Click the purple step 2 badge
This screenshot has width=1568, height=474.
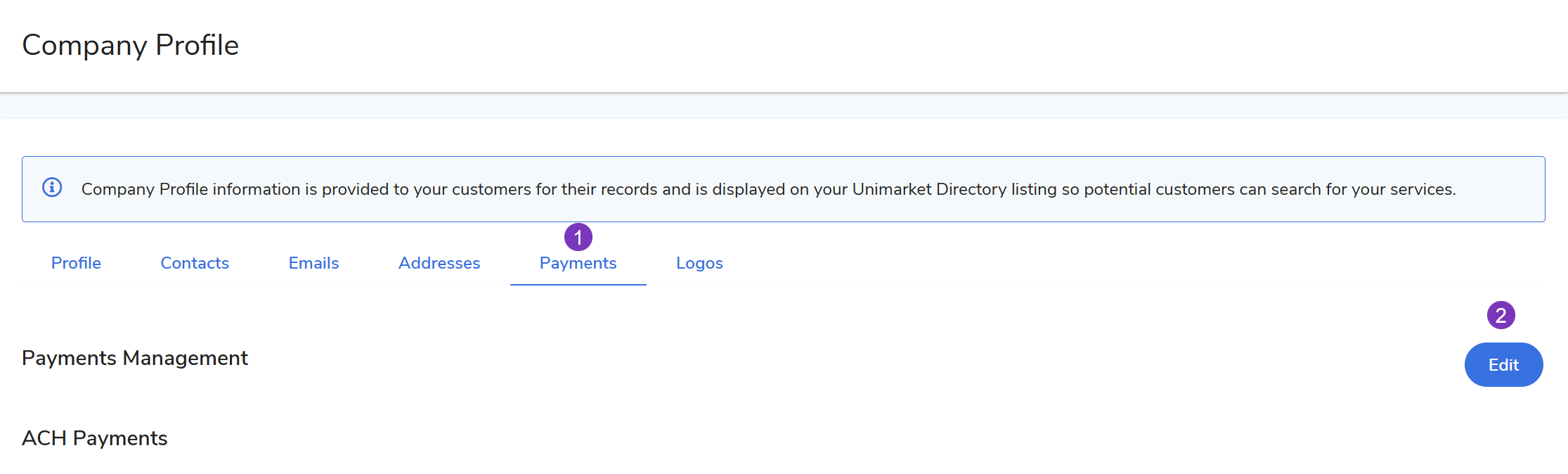[1501, 315]
